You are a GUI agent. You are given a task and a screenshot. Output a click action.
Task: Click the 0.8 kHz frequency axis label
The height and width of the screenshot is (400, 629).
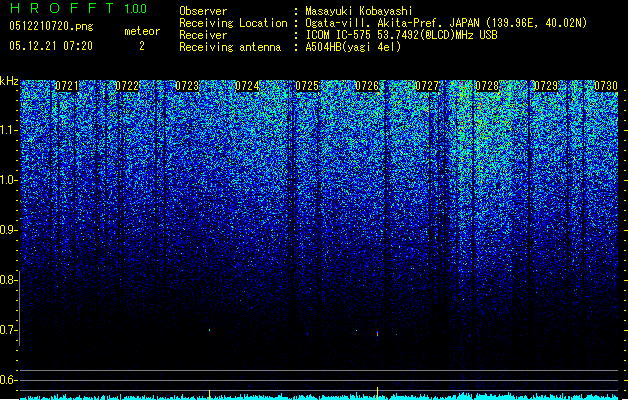pos(9,280)
